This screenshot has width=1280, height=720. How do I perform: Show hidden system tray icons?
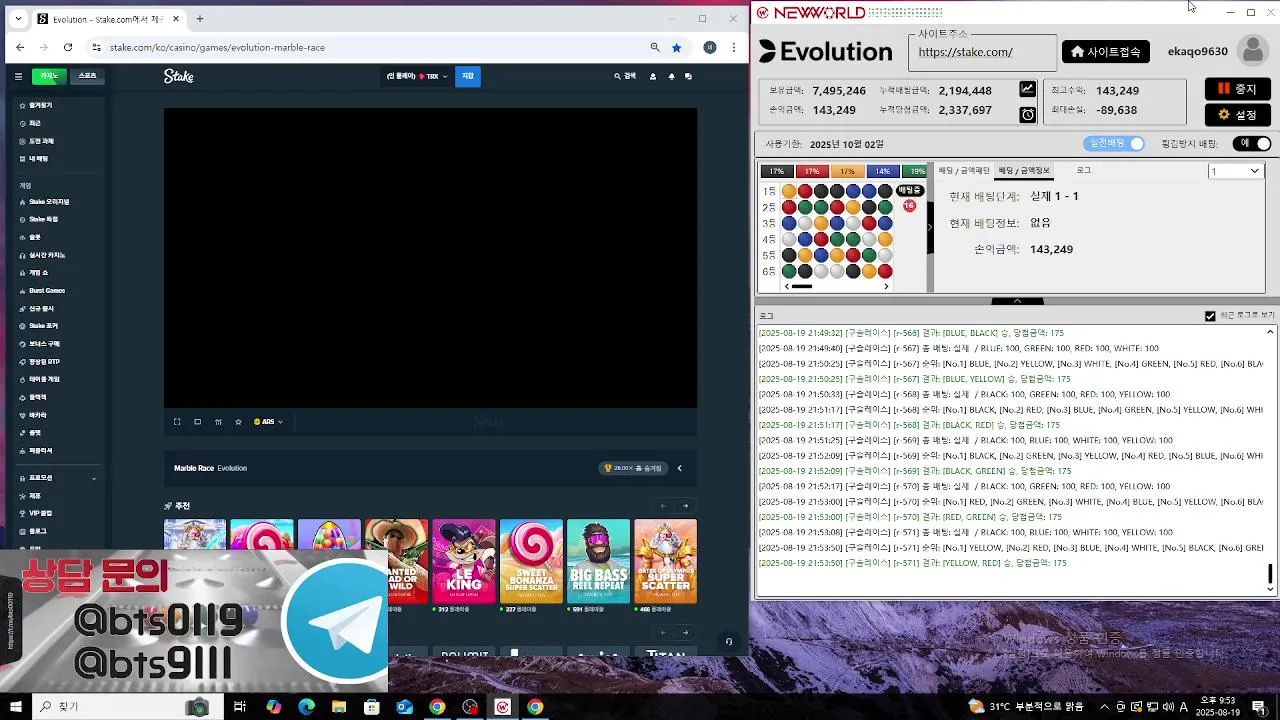pos(1104,707)
